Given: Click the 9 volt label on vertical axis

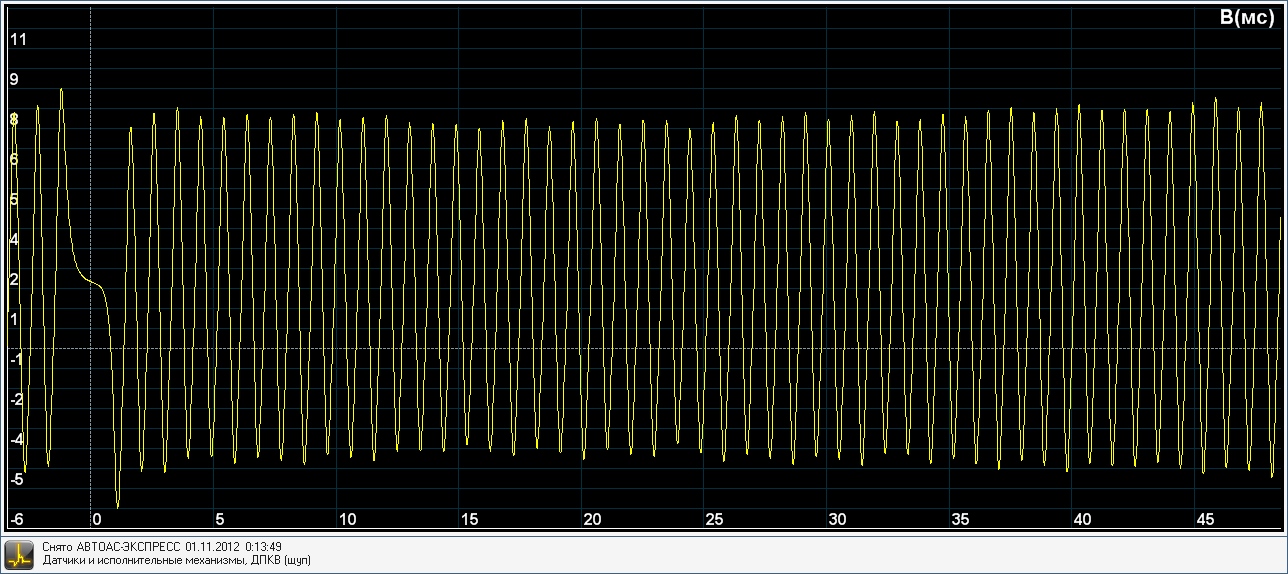Looking at the screenshot, I should point(14,79).
